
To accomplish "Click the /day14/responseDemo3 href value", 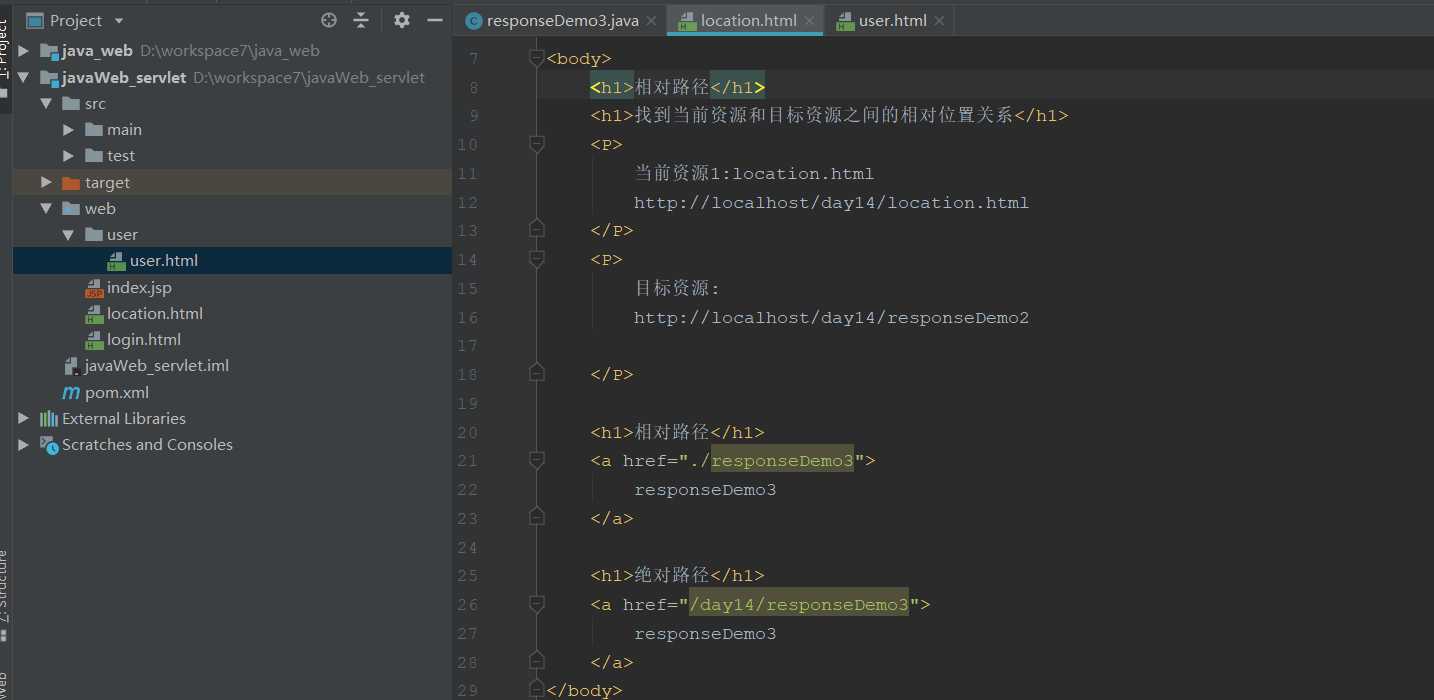I will 799,605.
